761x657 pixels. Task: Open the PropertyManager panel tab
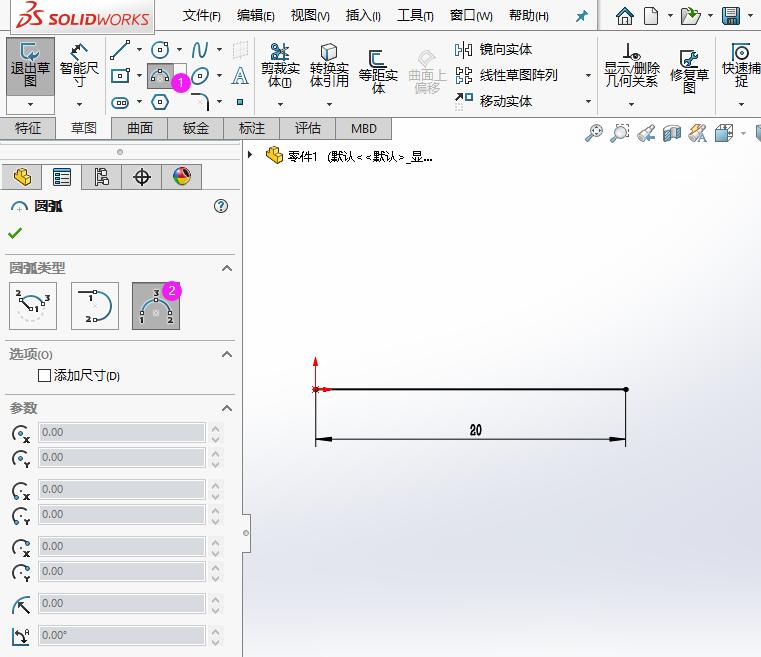coord(62,177)
